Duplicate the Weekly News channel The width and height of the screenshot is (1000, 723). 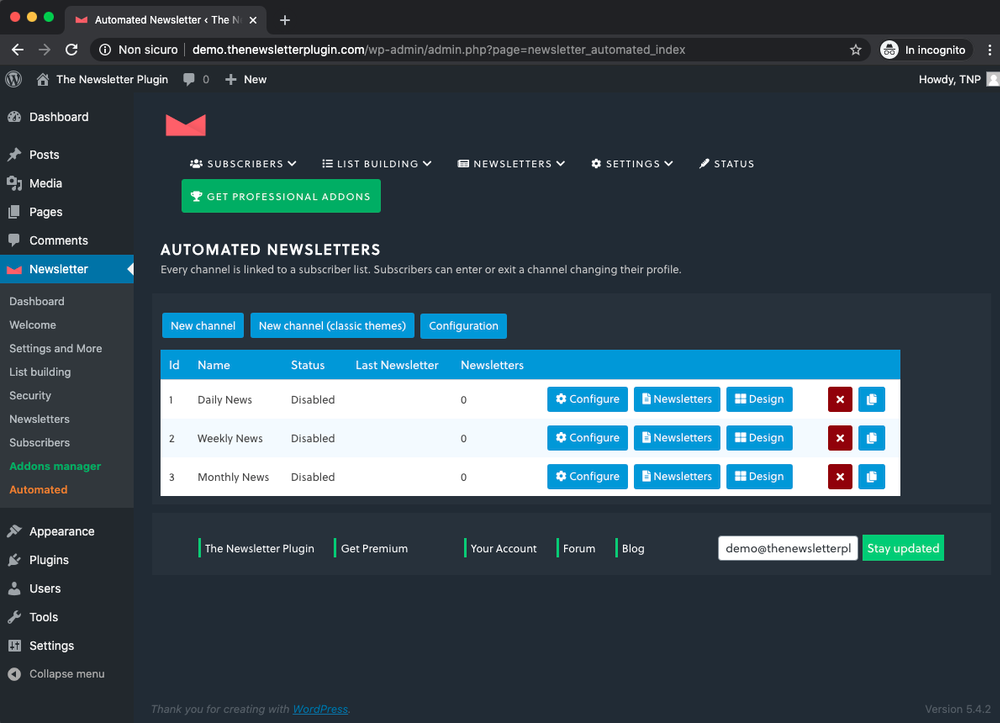(x=871, y=438)
